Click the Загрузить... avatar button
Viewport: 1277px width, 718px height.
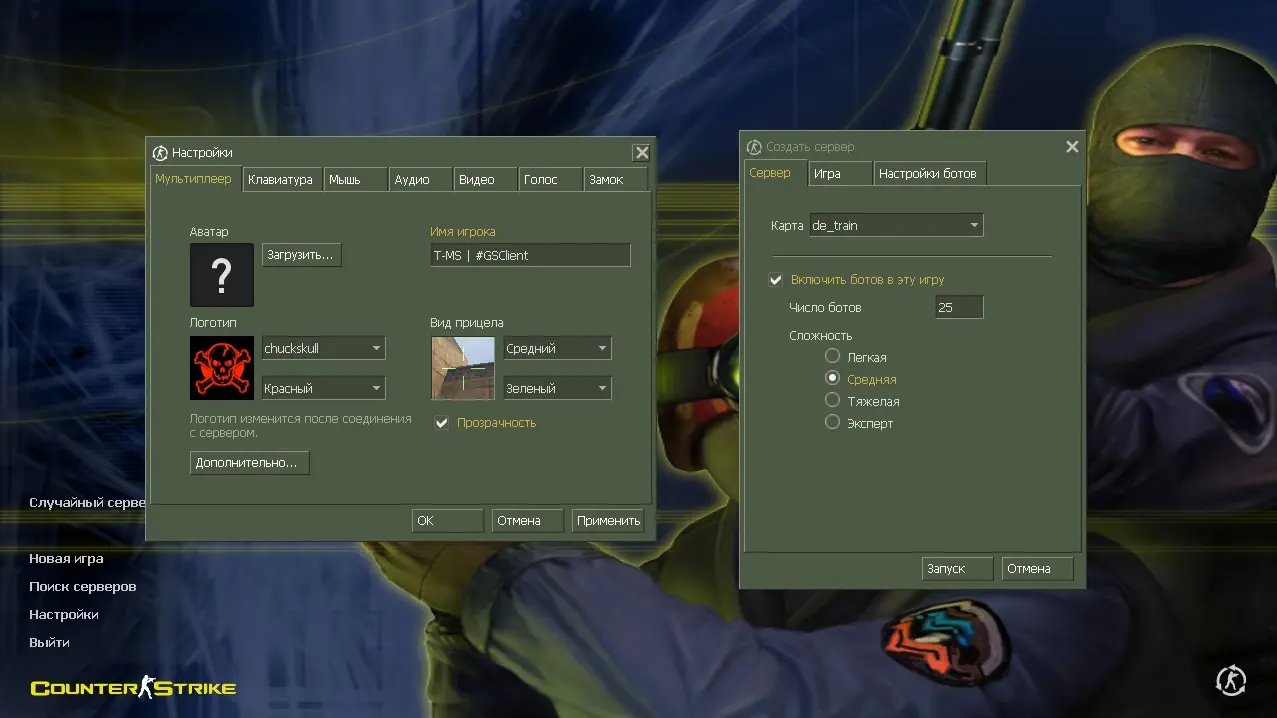tap(302, 255)
